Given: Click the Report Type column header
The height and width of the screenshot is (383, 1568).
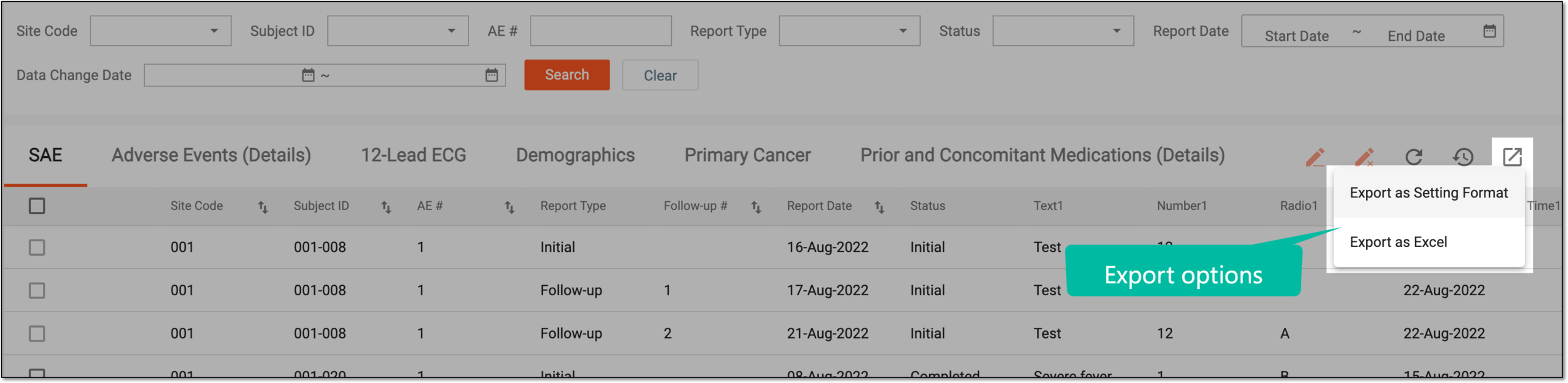Looking at the screenshot, I should coord(573,206).
